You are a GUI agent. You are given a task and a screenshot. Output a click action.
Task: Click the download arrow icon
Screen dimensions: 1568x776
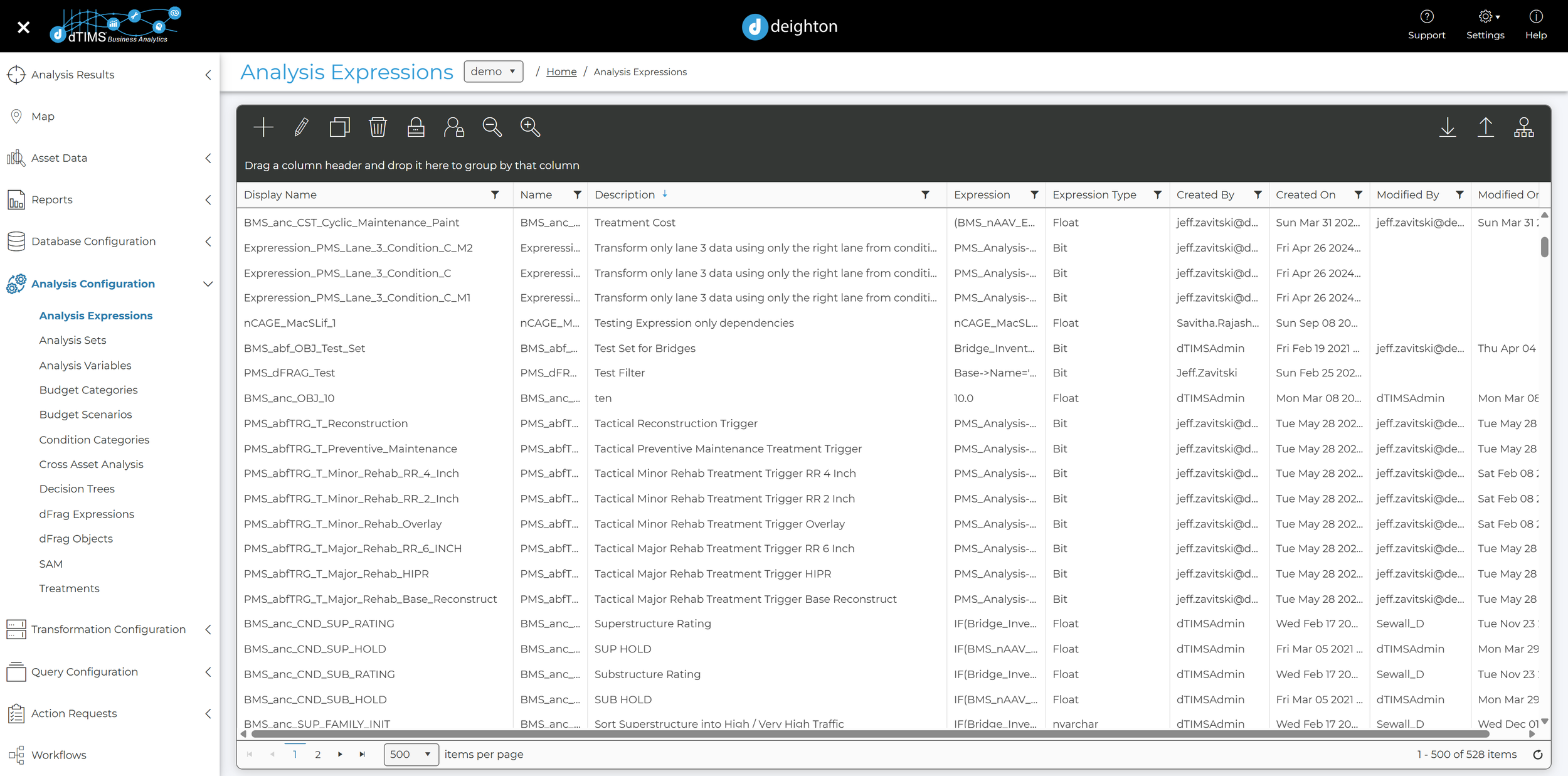click(x=1448, y=127)
